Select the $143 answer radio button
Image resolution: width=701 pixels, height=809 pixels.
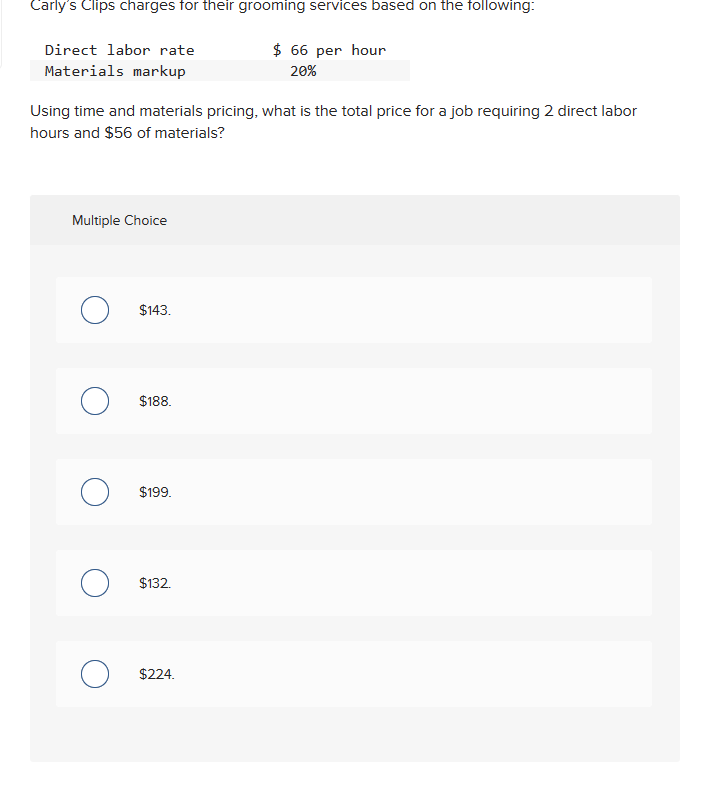coord(95,310)
